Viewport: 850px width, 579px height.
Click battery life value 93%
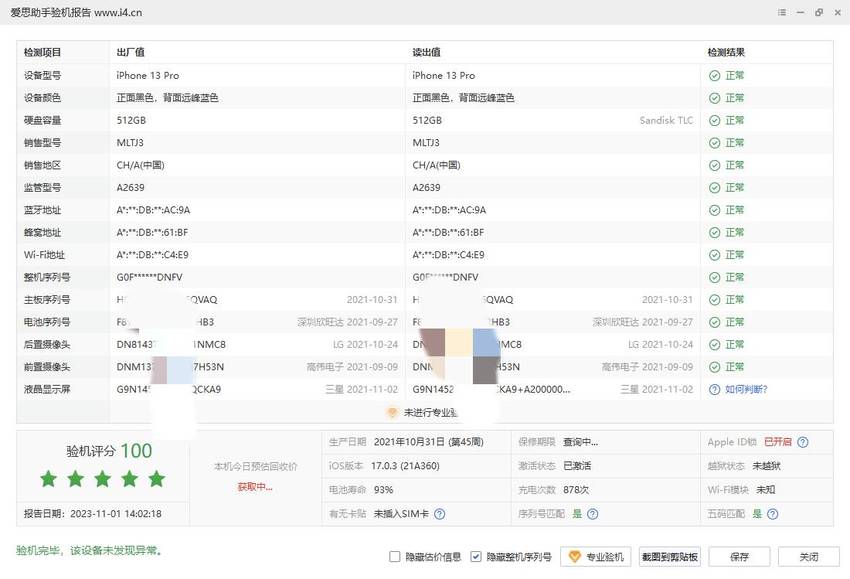[383, 490]
